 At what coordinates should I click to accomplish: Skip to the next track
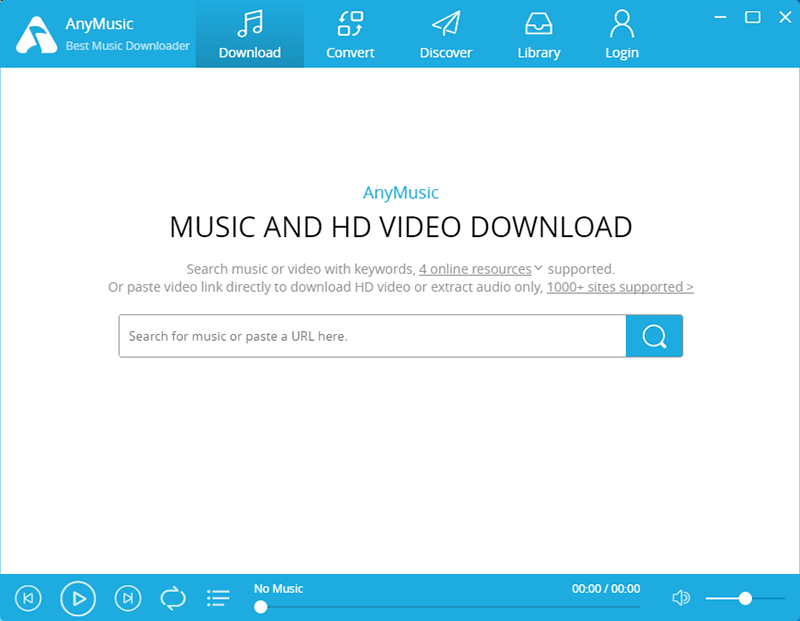point(128,598)
